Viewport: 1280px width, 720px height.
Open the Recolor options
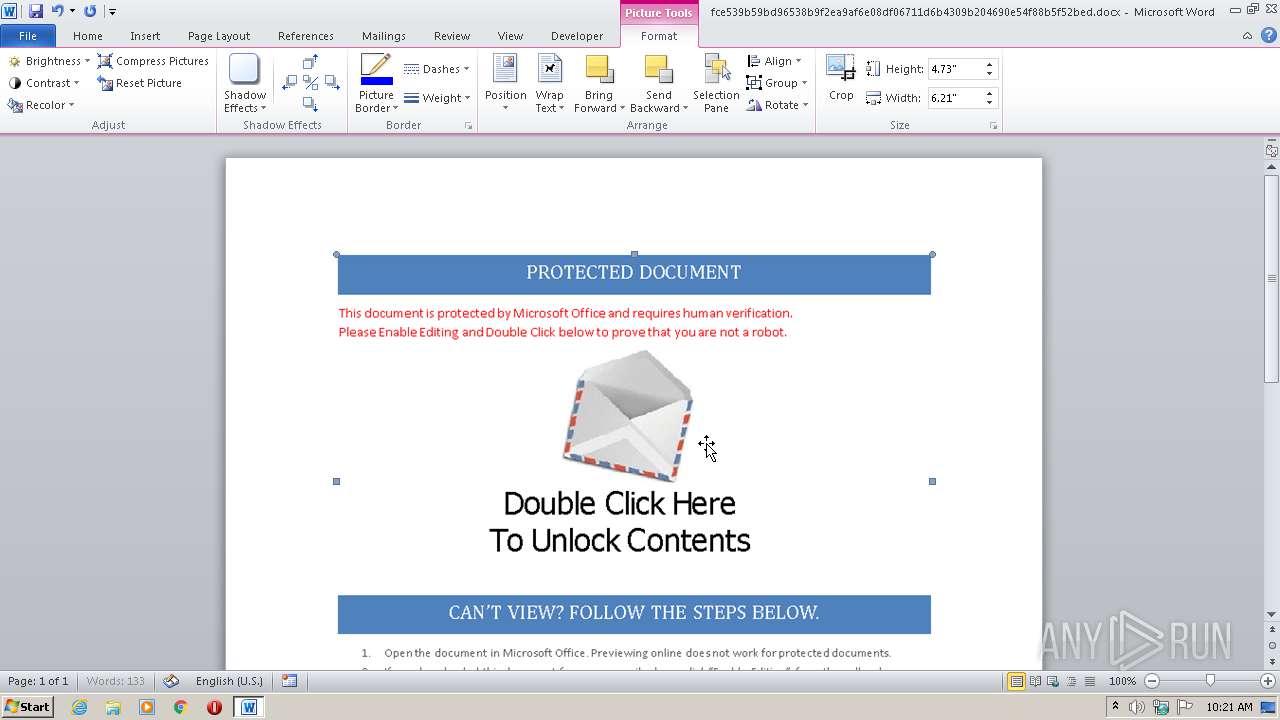click(41, 105)
